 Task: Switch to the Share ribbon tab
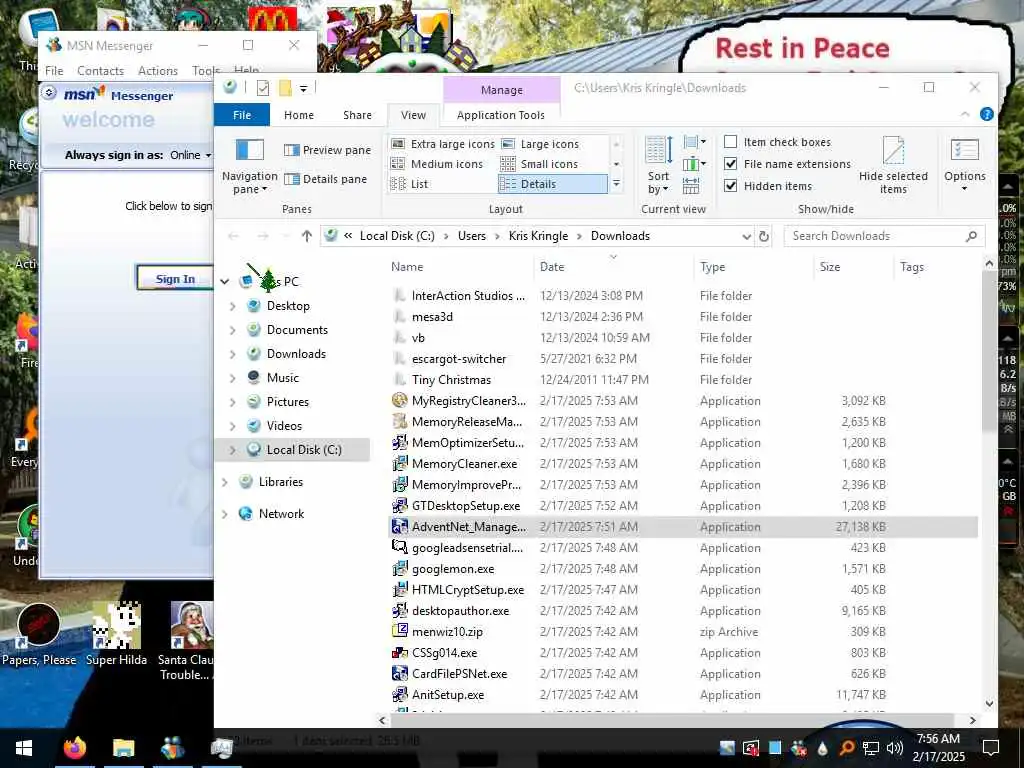pos(357,115)
